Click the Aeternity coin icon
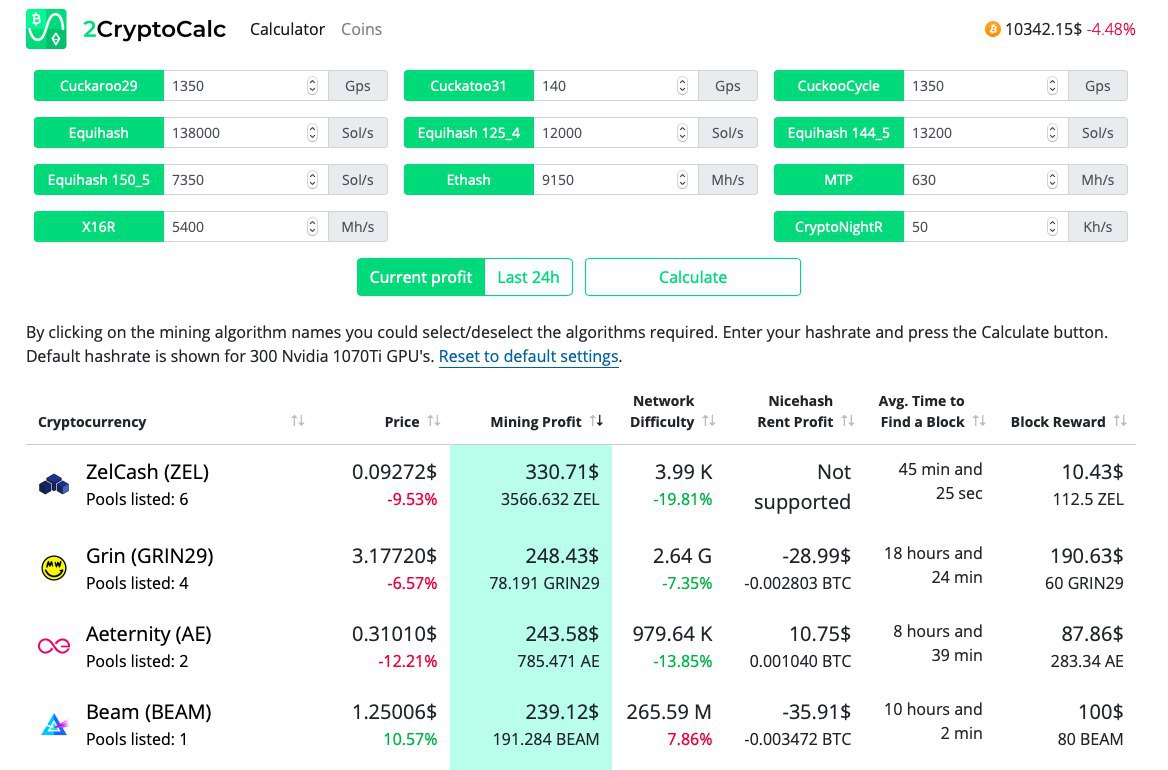This screenshot has width=1168, height=770. [x=53, y=646]
